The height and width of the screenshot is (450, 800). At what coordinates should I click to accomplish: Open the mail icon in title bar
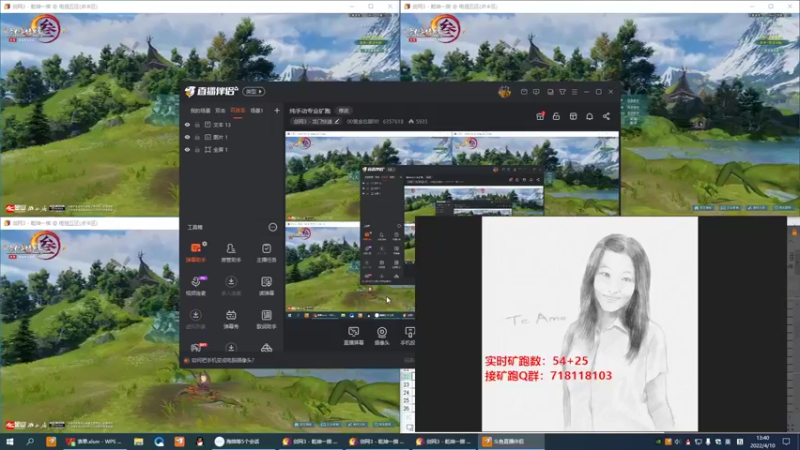(x=524, y=92)
